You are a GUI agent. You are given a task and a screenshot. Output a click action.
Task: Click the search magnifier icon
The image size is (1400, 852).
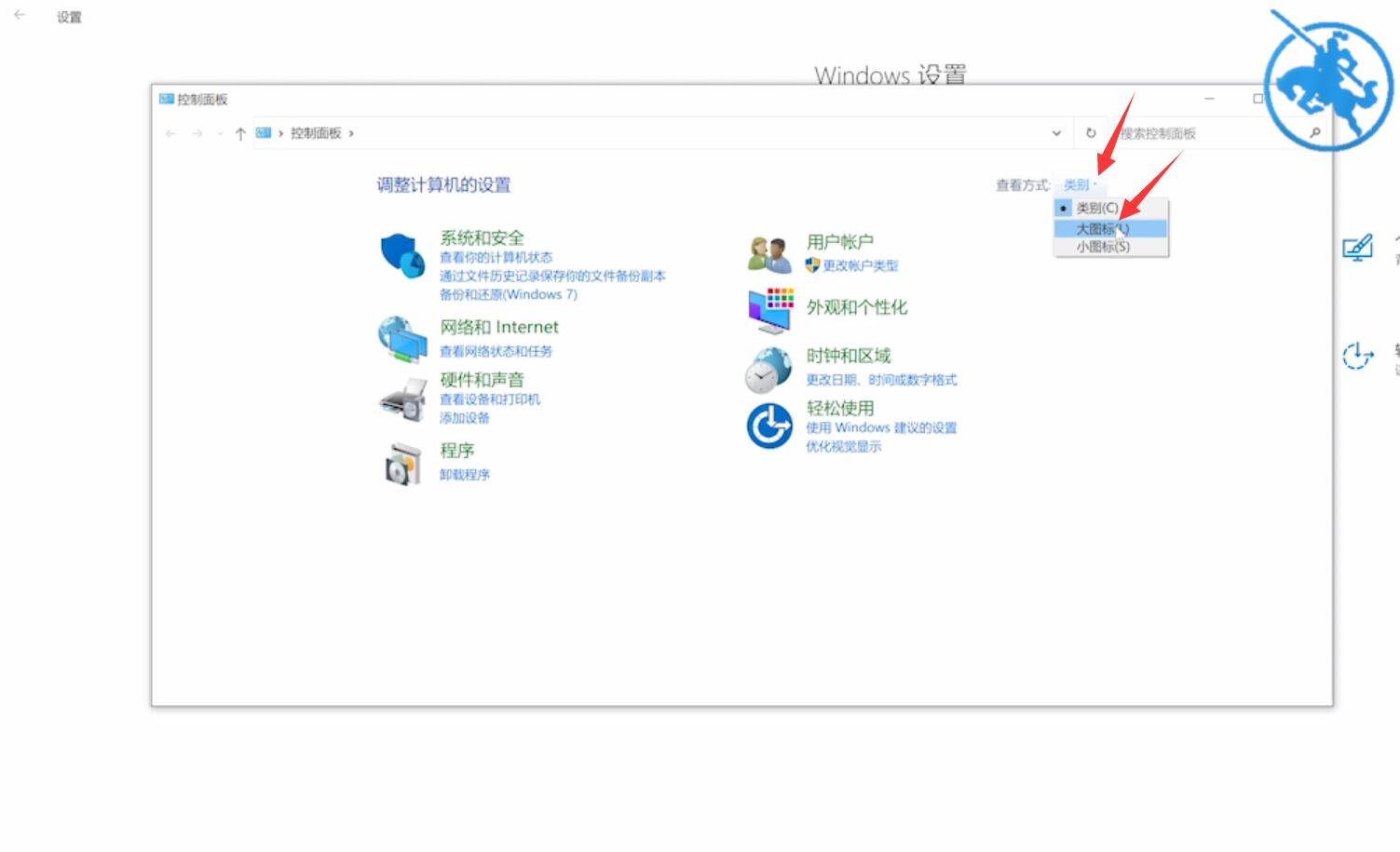(1314, 133)
